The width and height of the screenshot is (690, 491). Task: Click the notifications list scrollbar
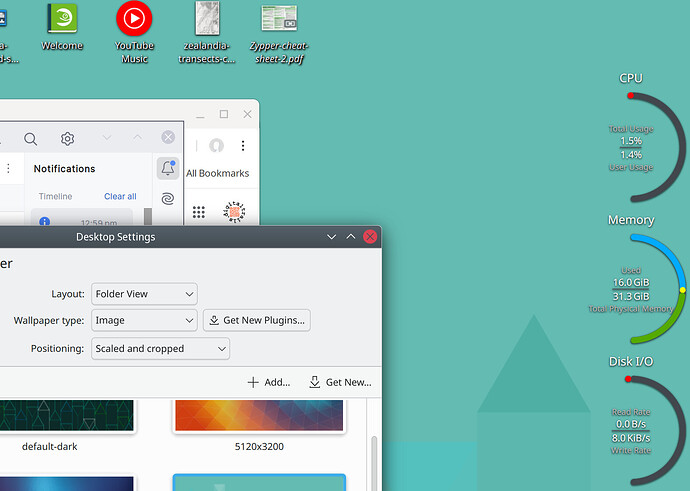(x=148, y=216)
